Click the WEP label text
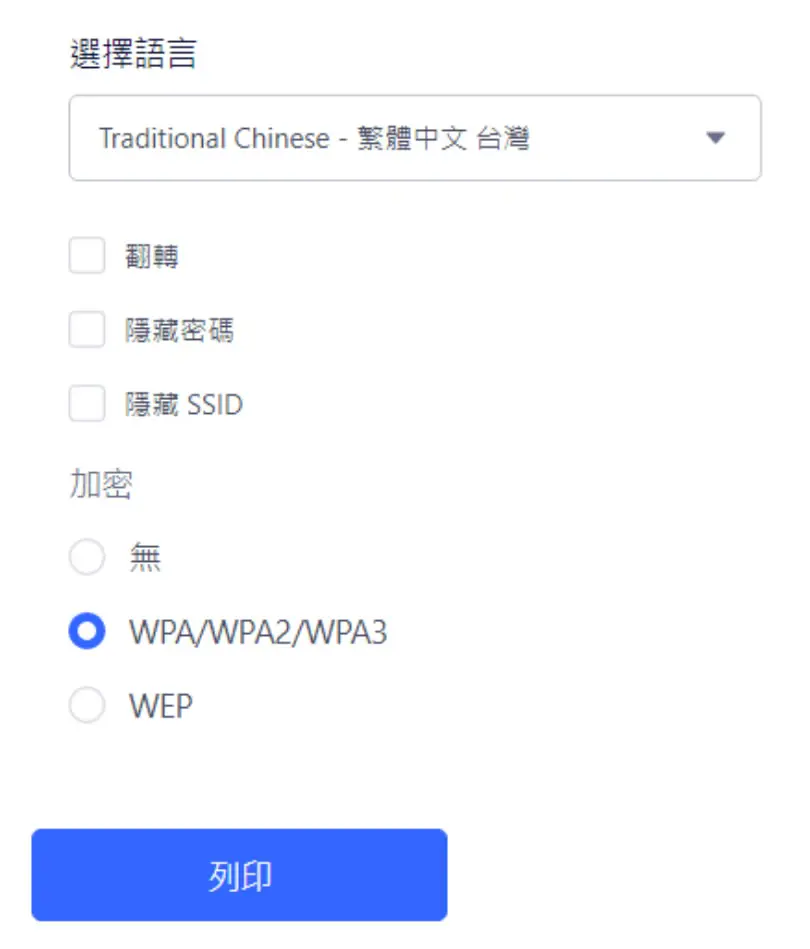This screenshot has width=810, height=949. click(161, 706)
